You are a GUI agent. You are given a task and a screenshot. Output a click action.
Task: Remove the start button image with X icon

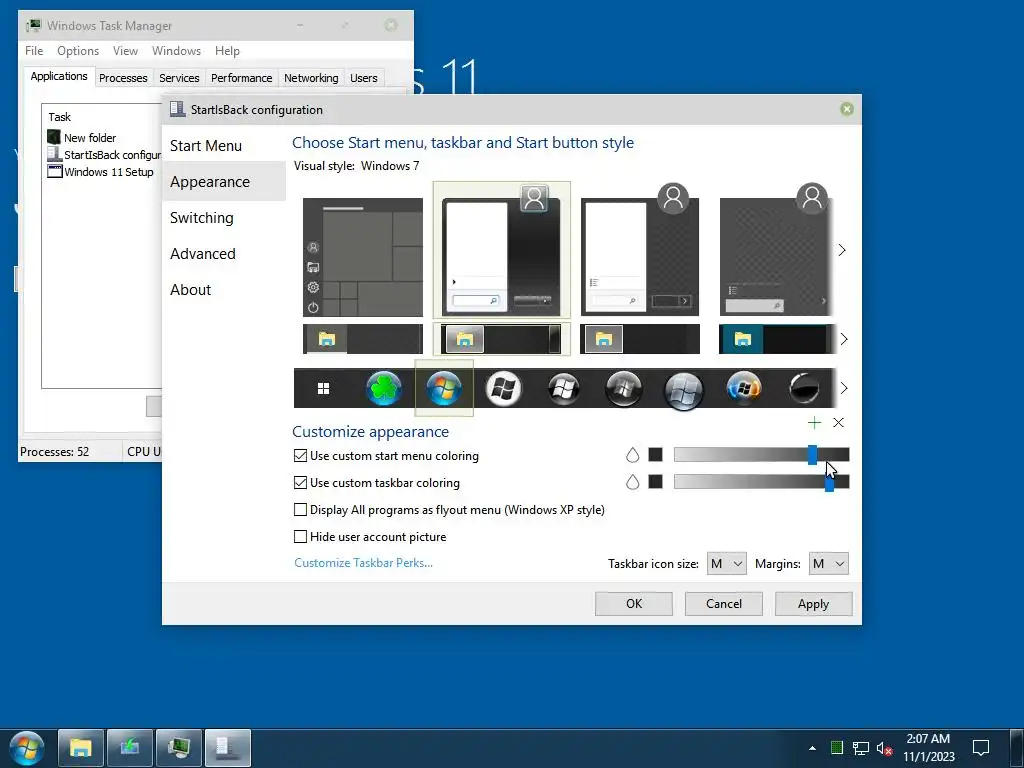[839, 423]
